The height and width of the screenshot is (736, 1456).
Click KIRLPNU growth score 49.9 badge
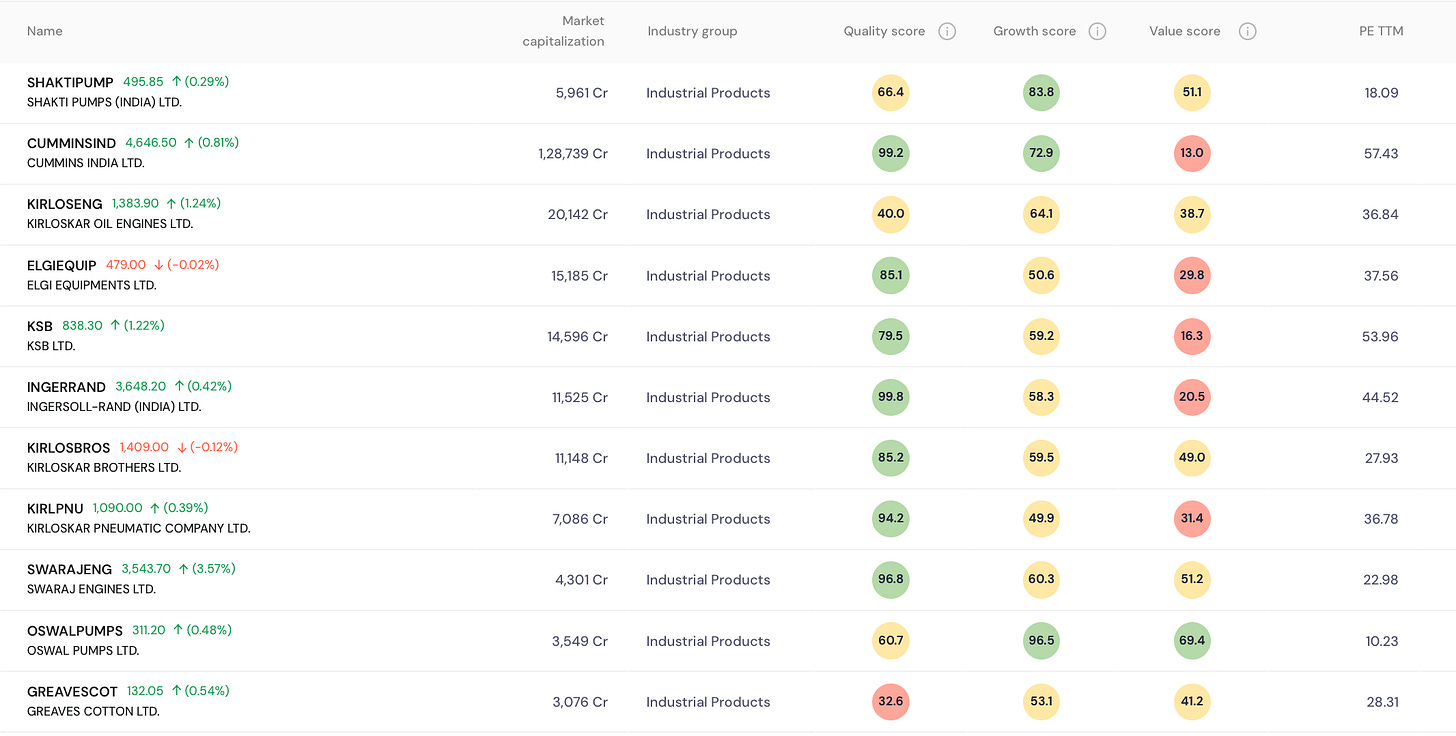(1041, 519)
